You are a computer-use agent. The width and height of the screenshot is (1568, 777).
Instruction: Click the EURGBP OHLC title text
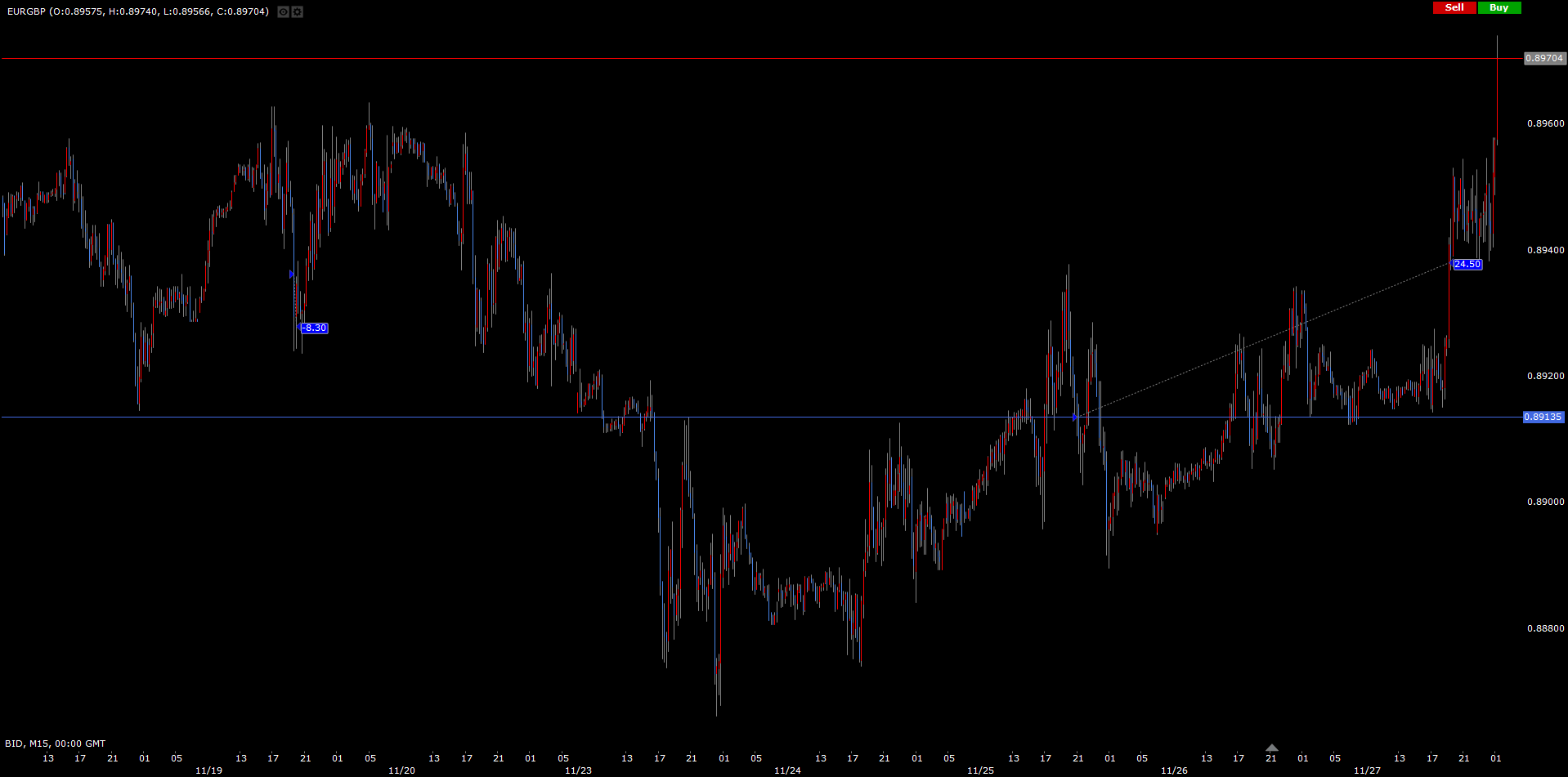137,11
